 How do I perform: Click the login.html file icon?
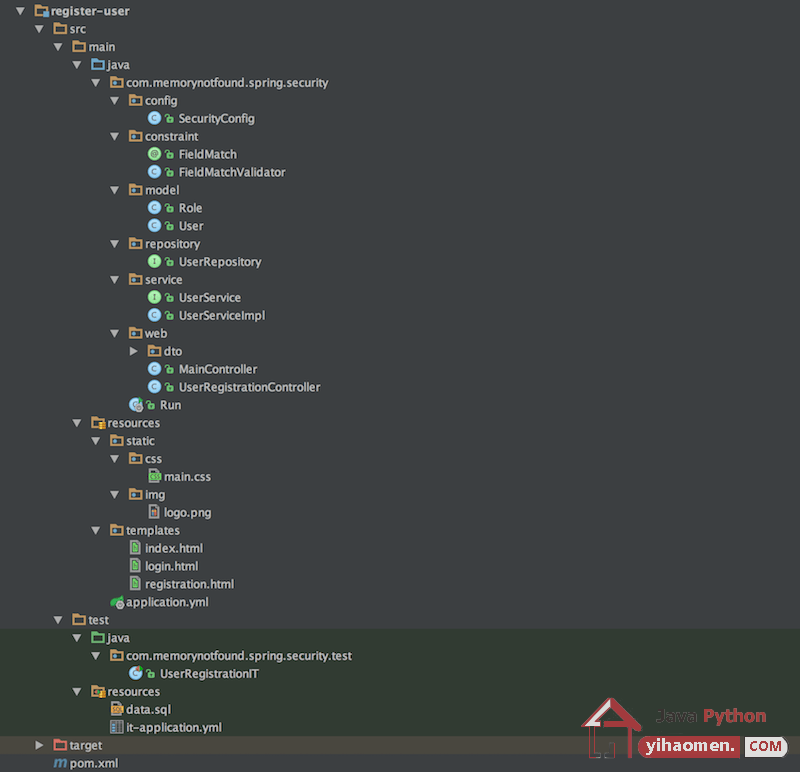coord(135,566)
